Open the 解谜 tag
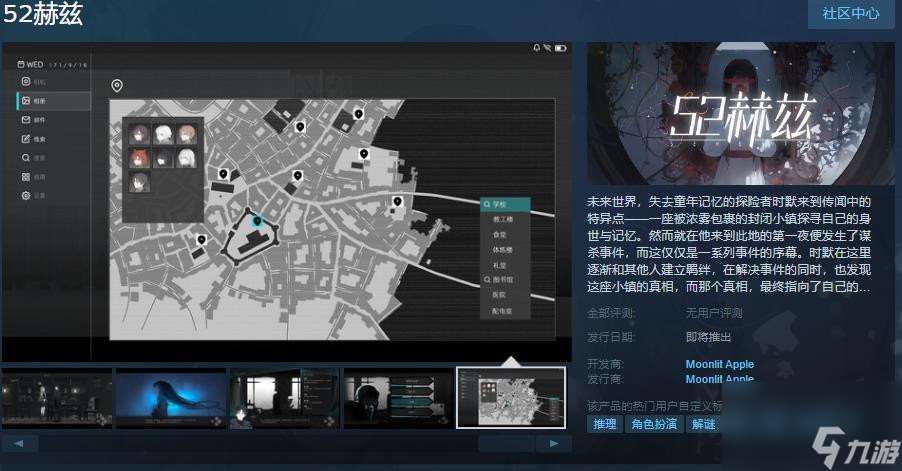902x471 pixels. (x=703, y=424)
